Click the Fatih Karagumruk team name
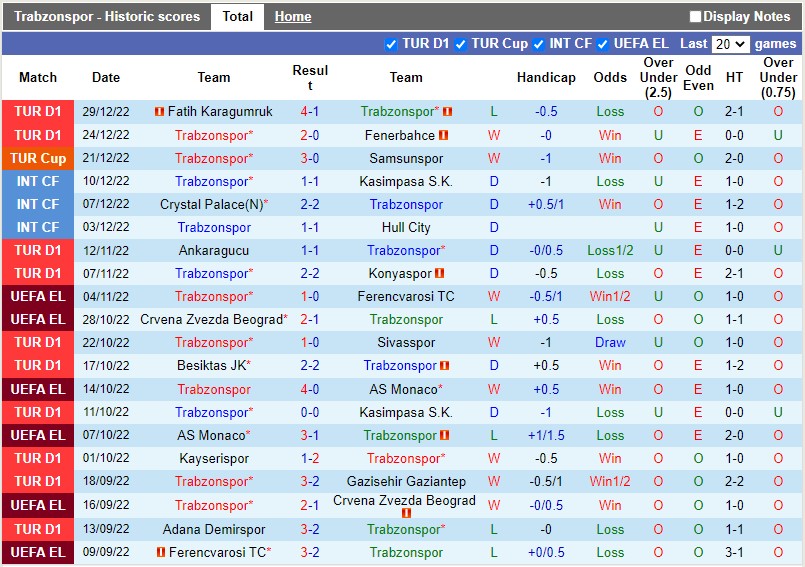 coord(220,111)
